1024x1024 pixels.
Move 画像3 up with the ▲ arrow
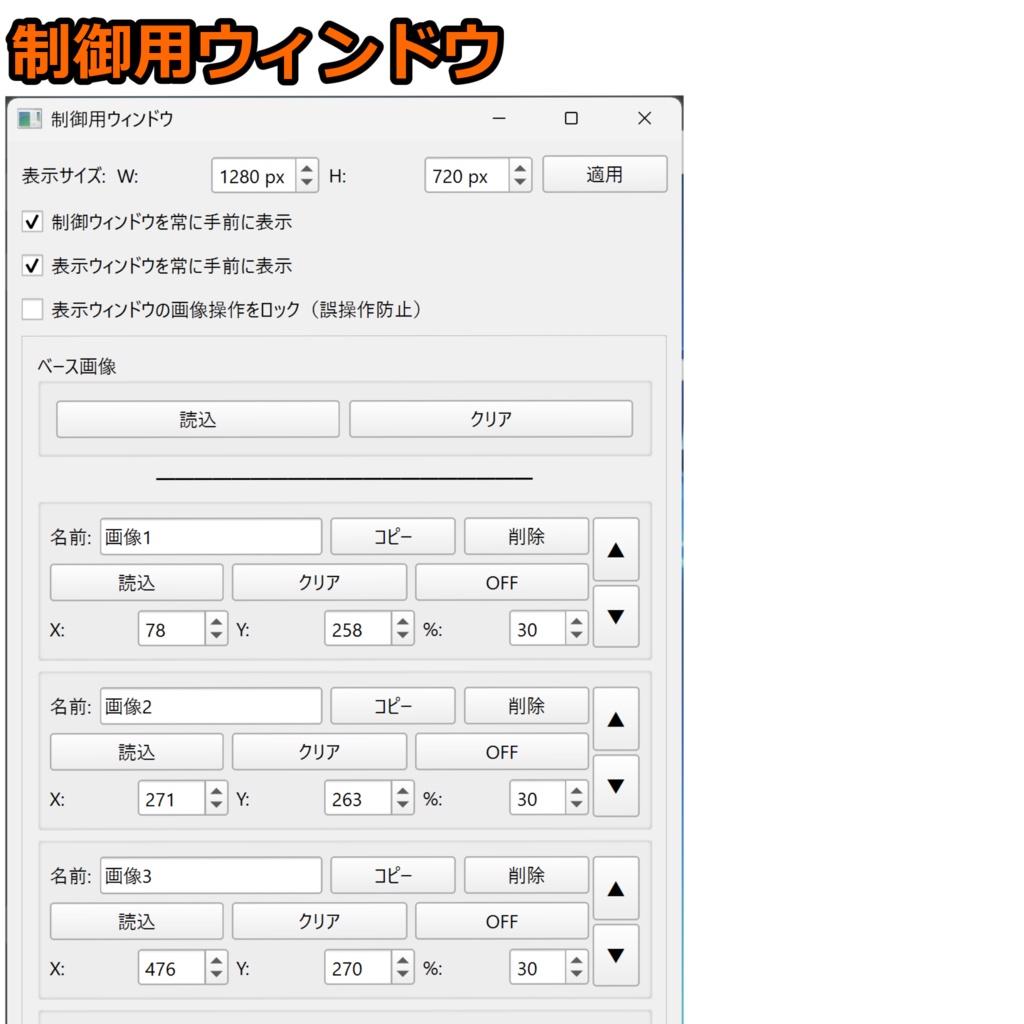616,888
